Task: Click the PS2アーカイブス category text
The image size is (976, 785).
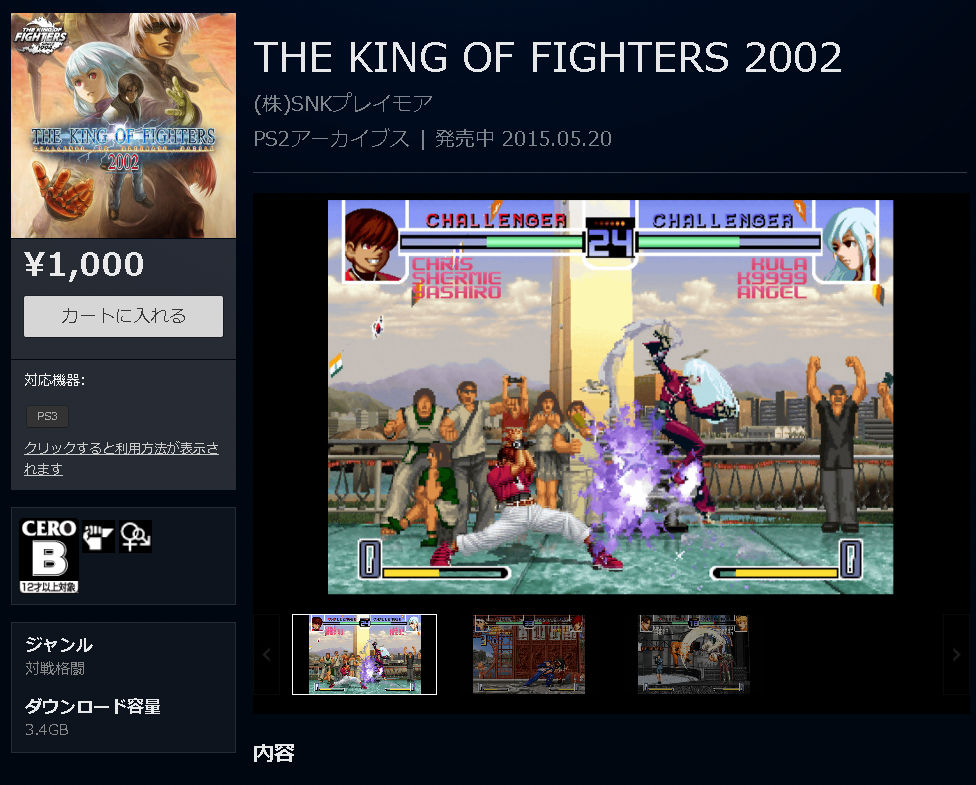Action: point(331,138)
